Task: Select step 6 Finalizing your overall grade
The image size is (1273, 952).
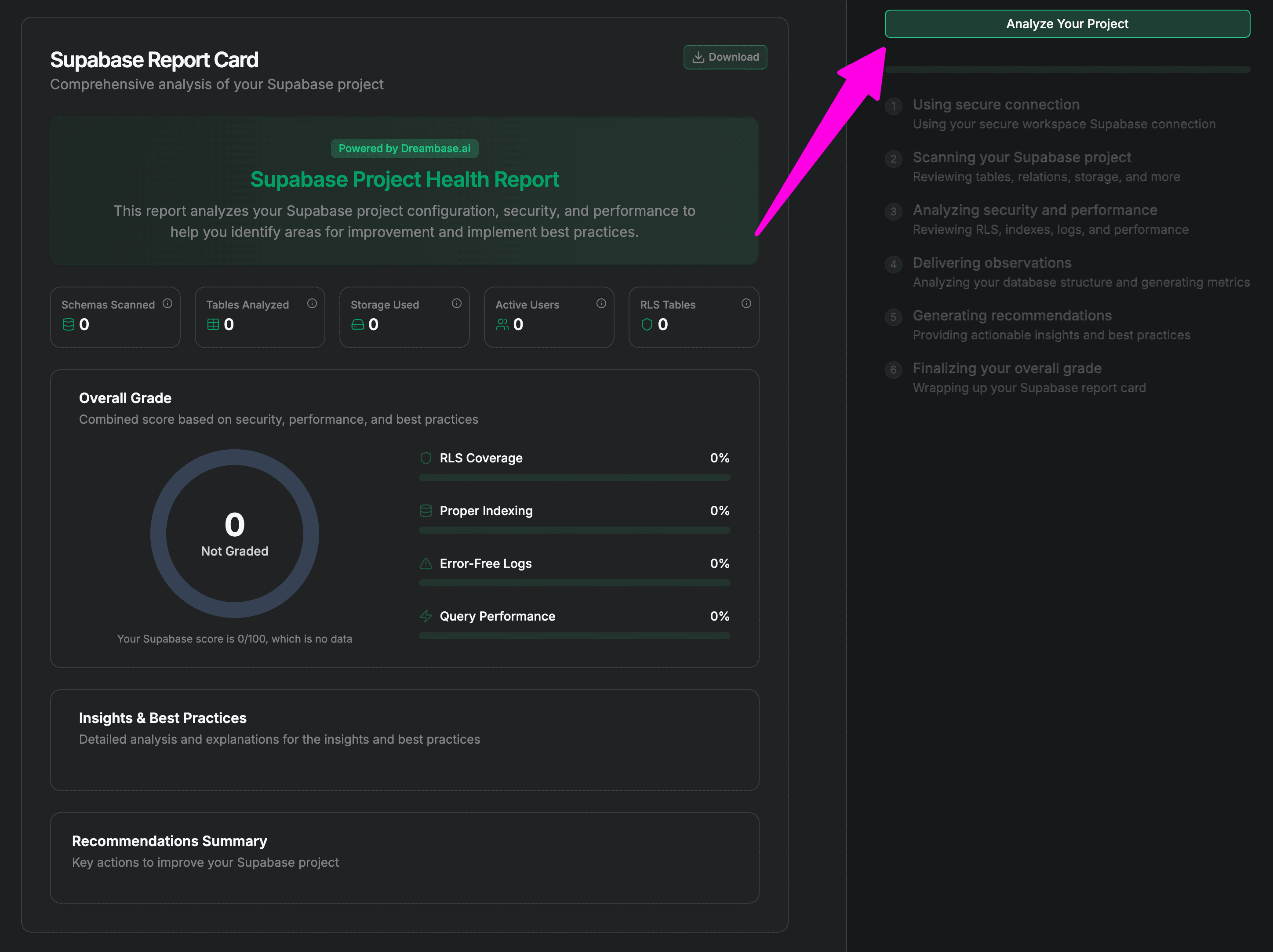Action: click(x=1007, y=368)
